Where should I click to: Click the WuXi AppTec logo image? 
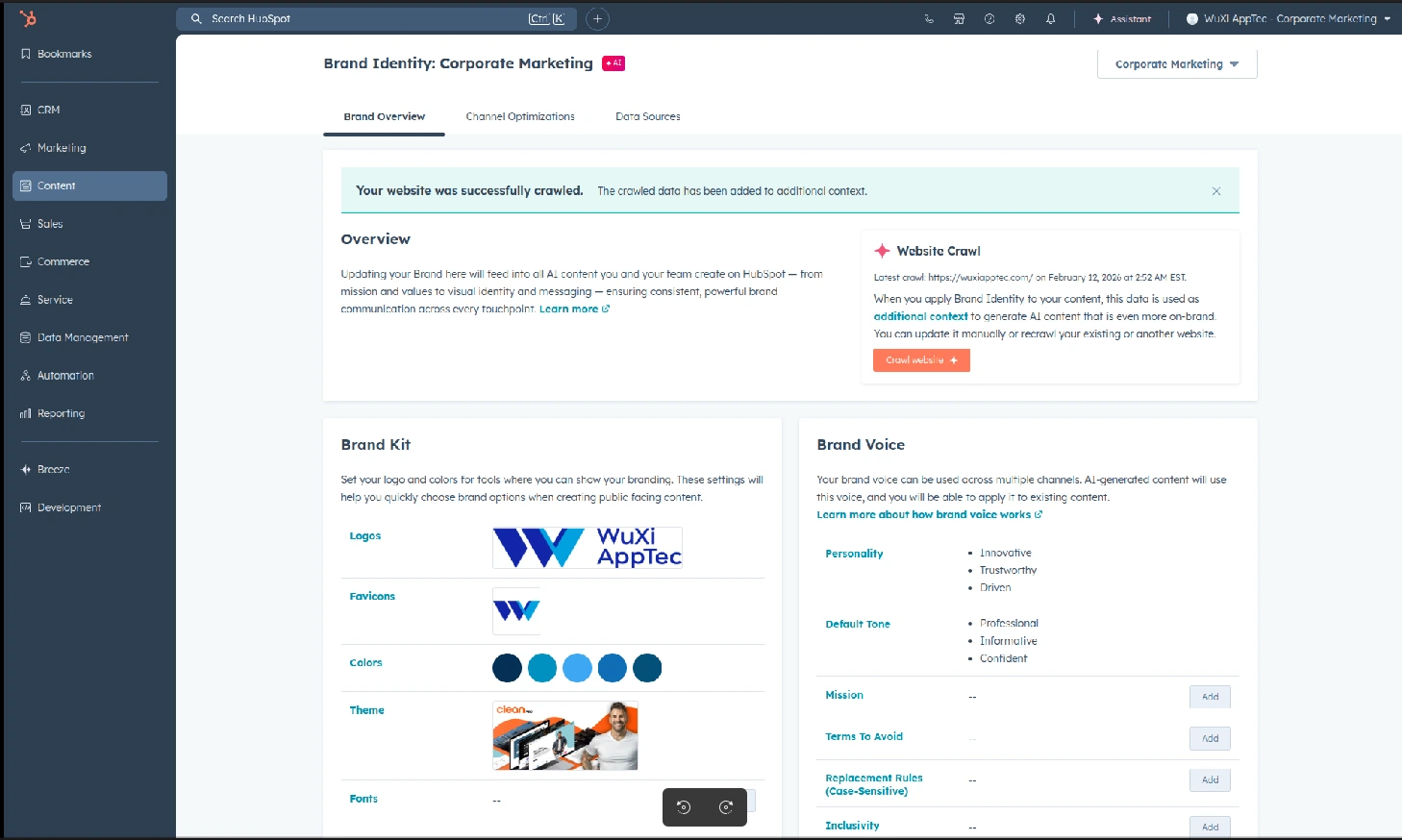(x=588, y=547)
